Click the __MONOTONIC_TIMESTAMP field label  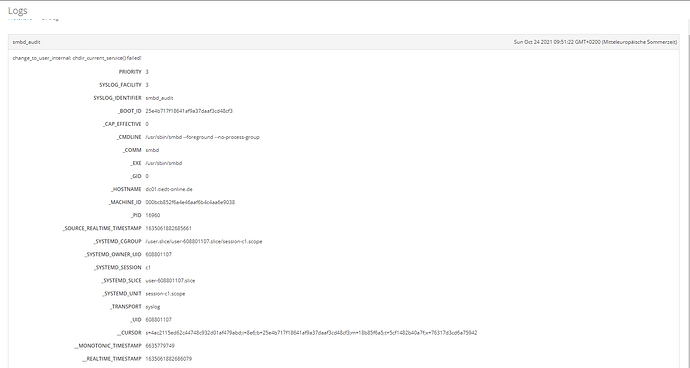pyautogui.click(x=108, y=346)
